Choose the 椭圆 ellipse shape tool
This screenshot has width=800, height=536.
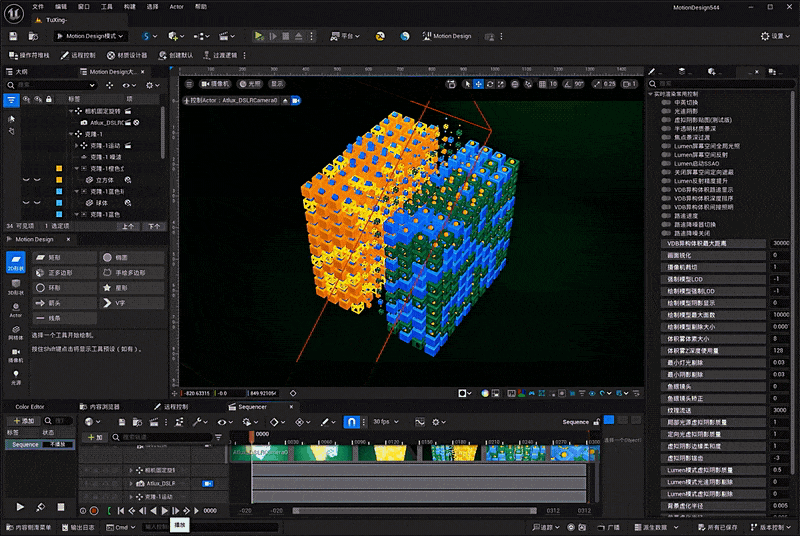(x=132, y=258)
